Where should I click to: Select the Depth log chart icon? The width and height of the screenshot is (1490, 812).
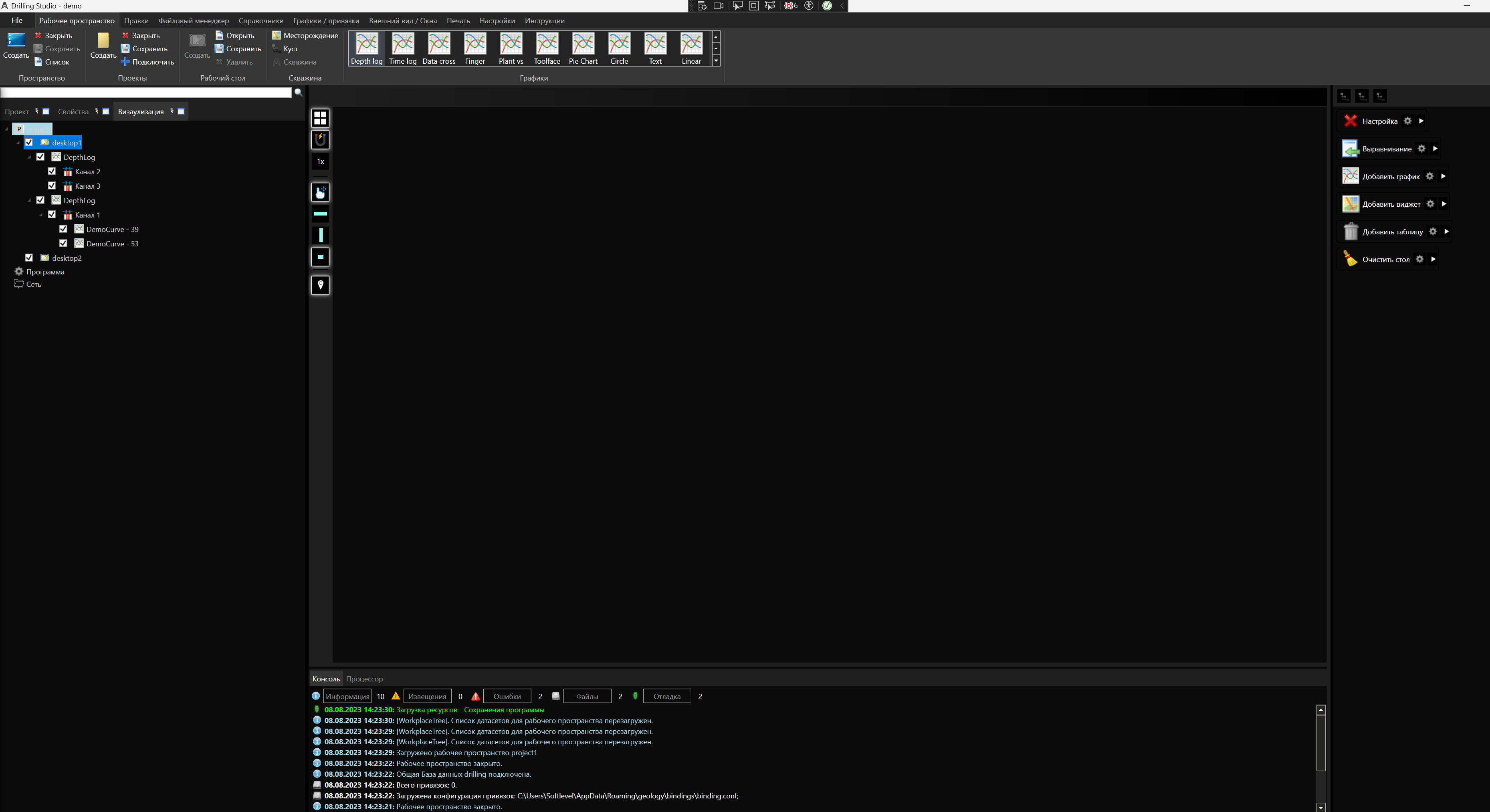coord(366,44)
